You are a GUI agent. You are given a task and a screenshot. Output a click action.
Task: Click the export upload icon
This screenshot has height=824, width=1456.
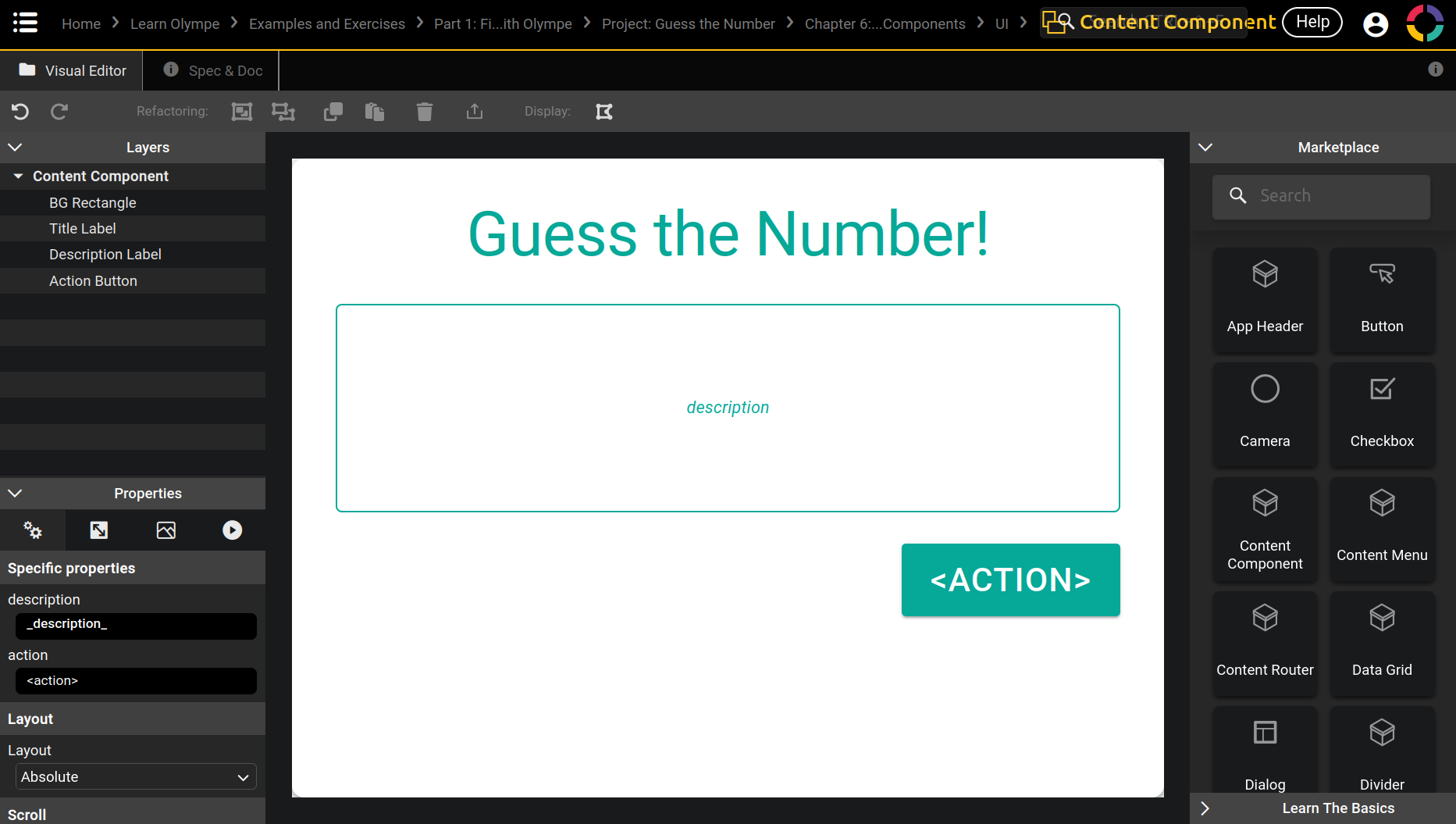(x=474, y=112)
